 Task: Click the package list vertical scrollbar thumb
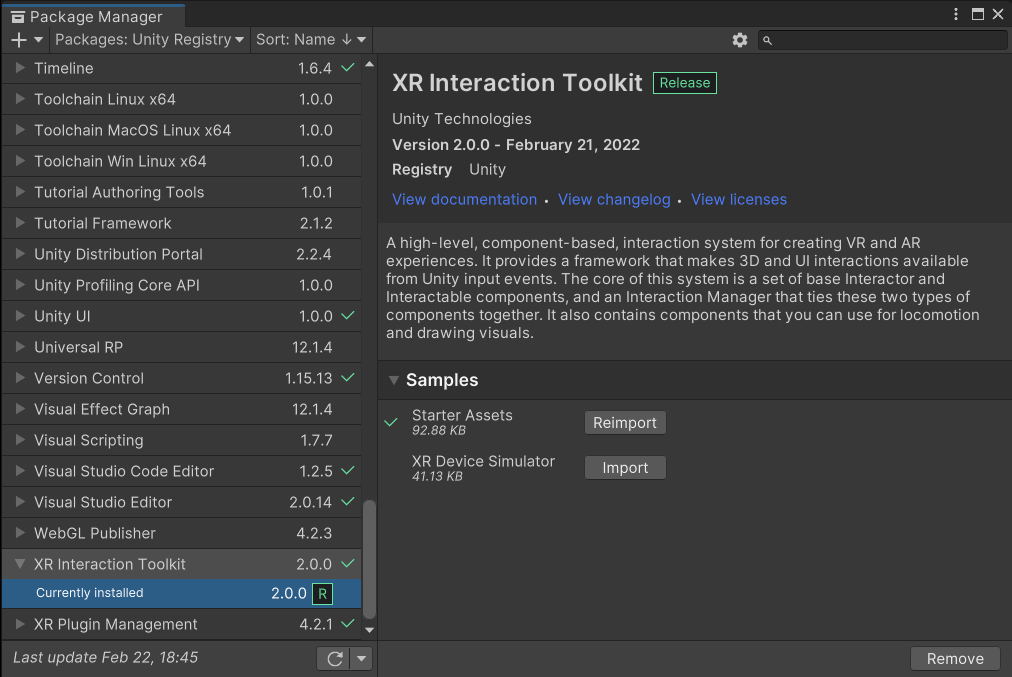pos(369,559)
